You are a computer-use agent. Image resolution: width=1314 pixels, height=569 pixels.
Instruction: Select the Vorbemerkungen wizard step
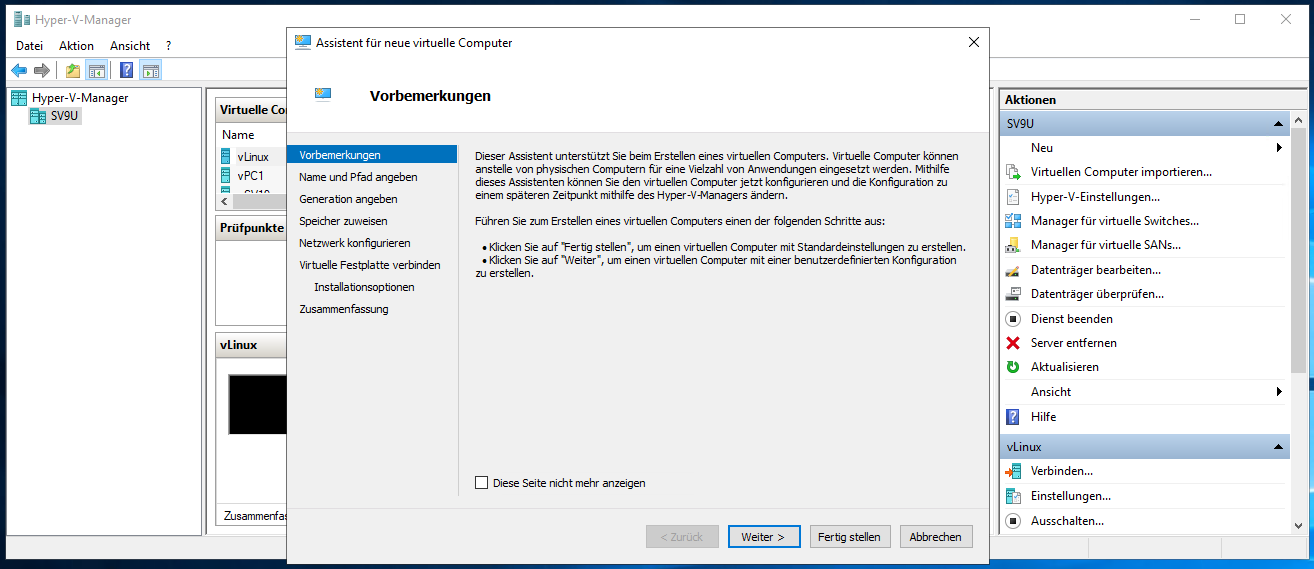coord(372,155)
